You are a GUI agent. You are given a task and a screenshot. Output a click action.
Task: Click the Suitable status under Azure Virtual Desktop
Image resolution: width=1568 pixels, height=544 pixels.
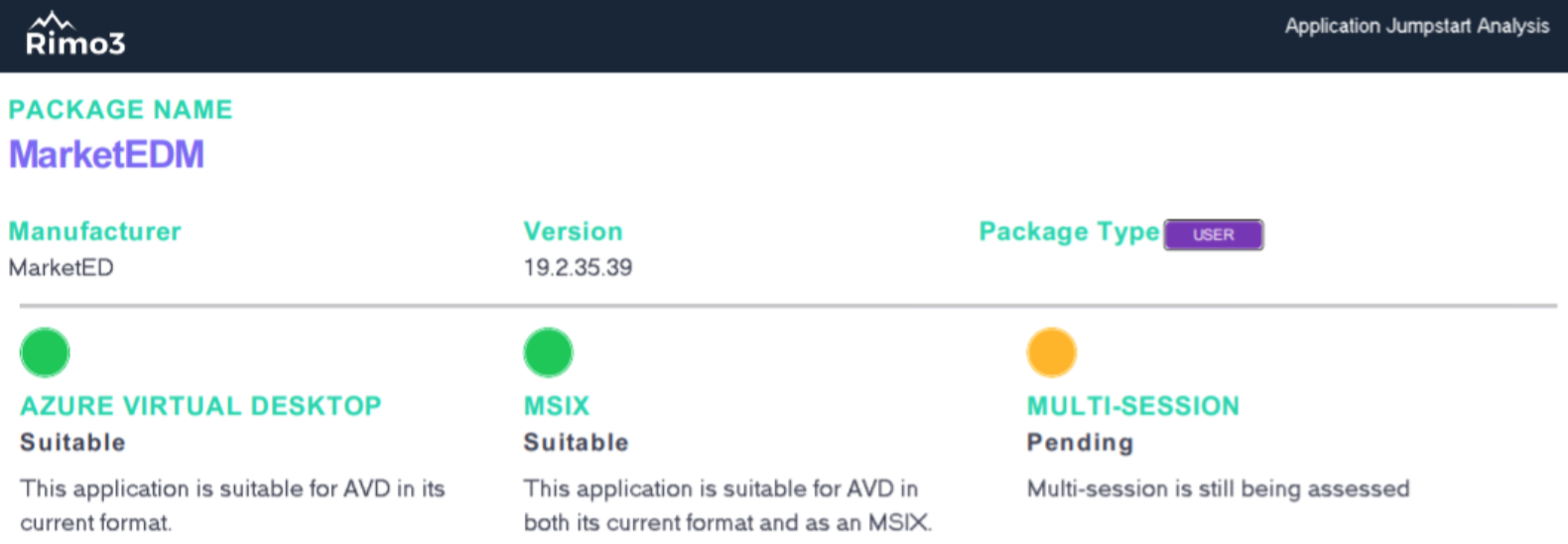[72, 443]
